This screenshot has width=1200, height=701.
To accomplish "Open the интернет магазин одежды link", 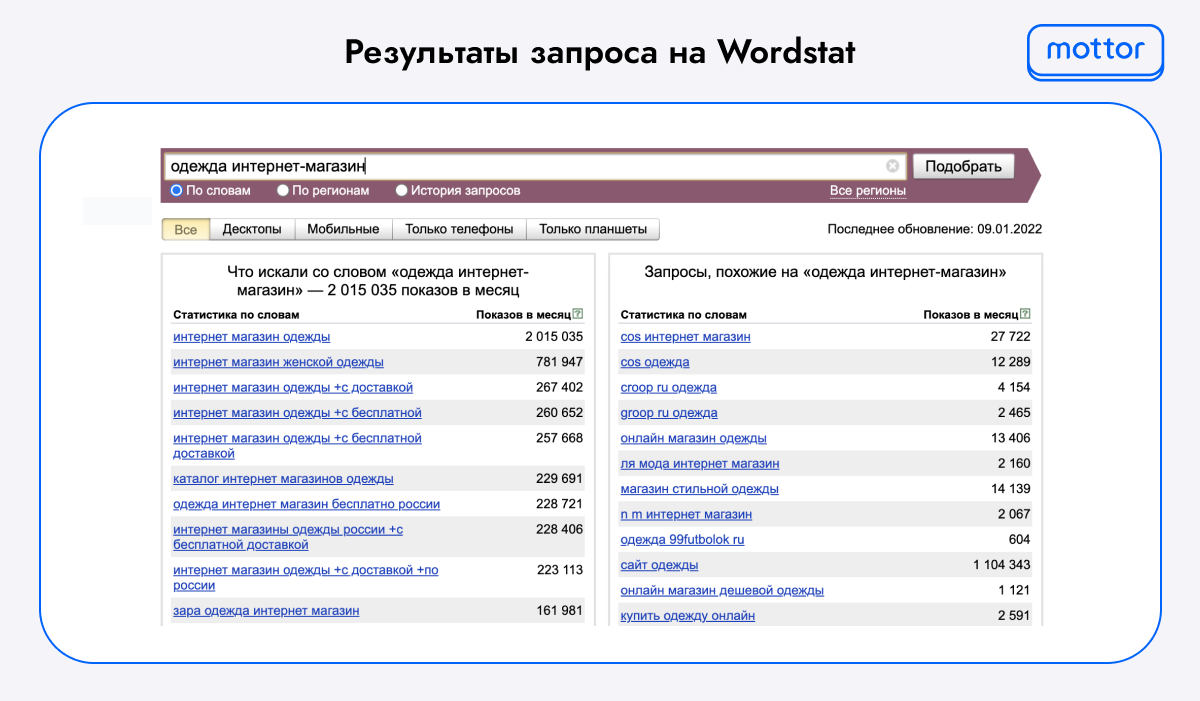I will [x=252, y=337].
